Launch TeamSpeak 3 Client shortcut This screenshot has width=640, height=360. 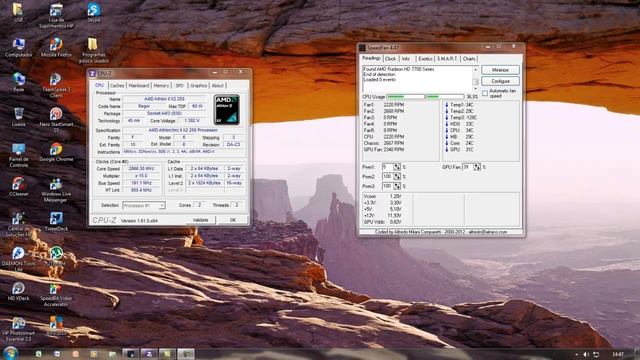click(56, 85)
